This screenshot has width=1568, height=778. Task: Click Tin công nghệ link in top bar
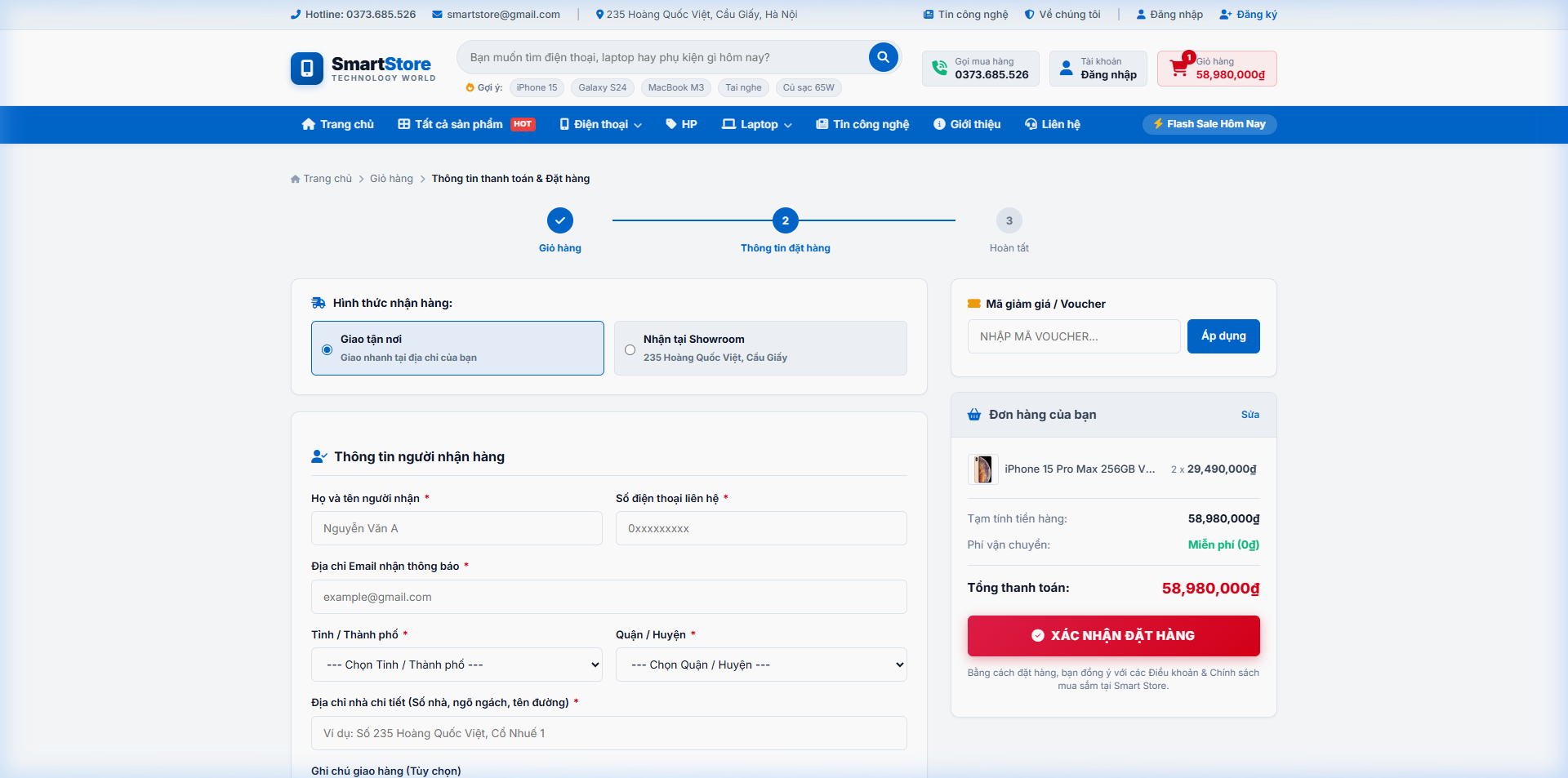coord(966,14)
